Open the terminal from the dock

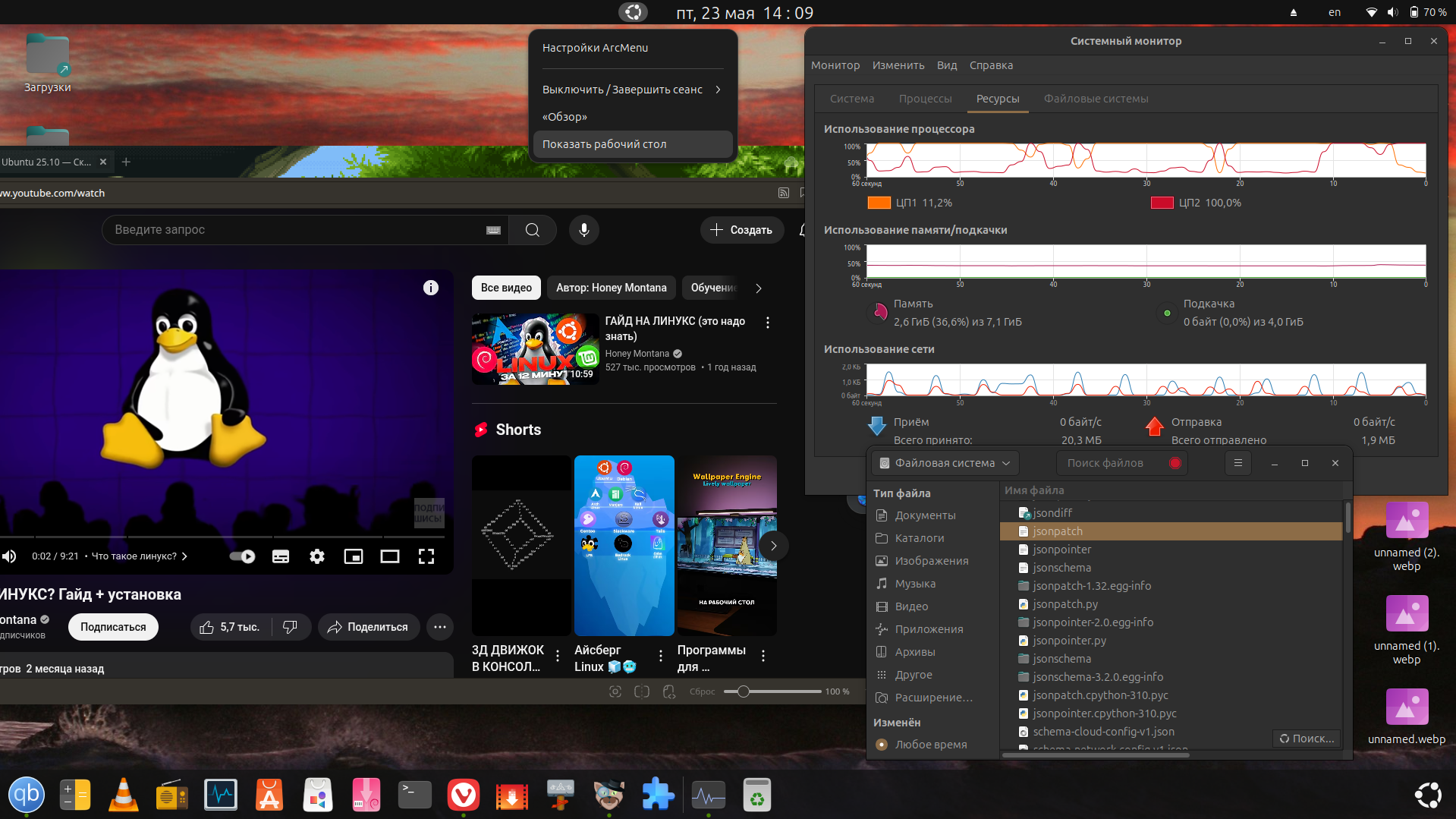pyautogui.click(x=415, y=795)
